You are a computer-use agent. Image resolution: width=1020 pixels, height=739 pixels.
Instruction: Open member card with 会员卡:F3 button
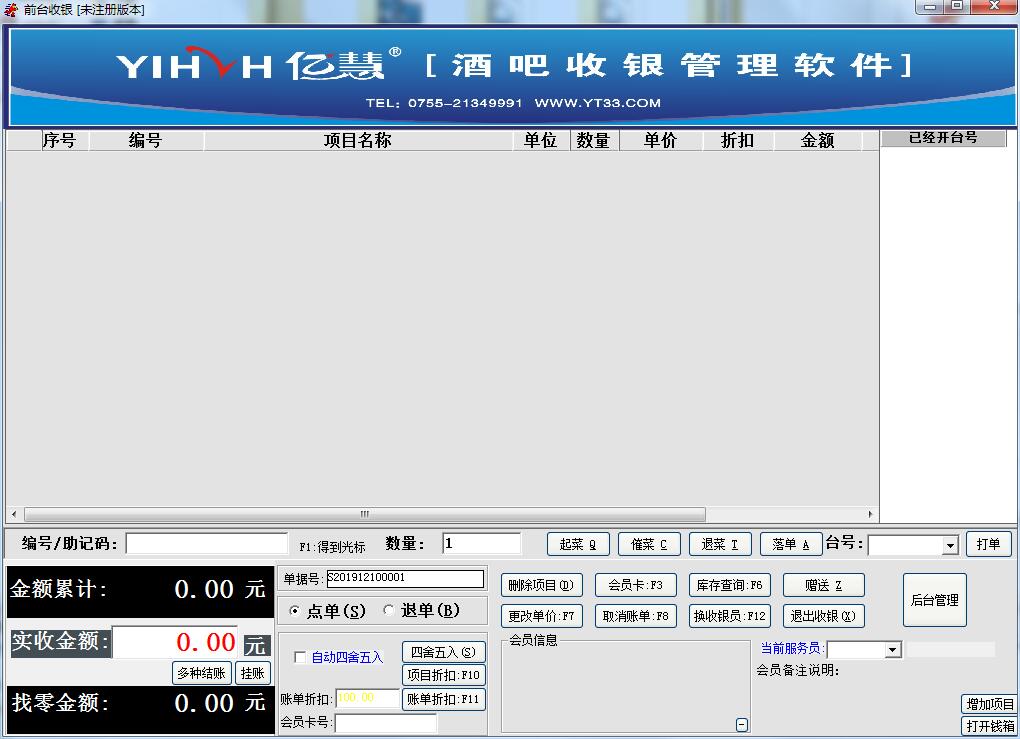point(636,585)
